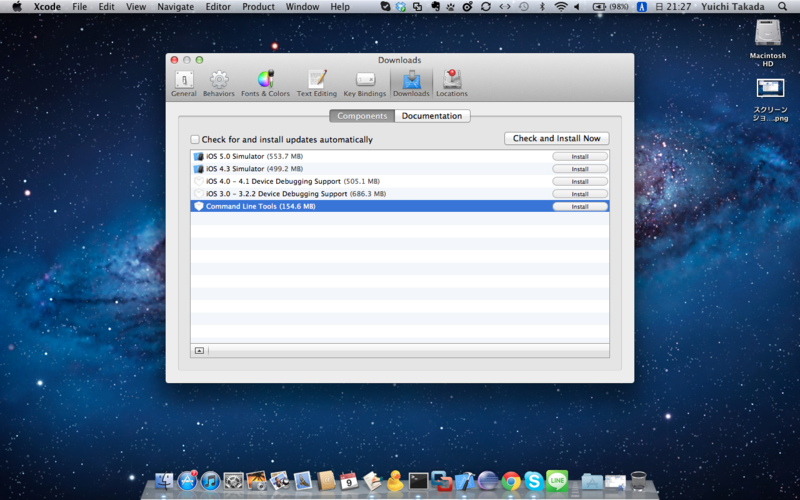The width and height of the screenshot is (800, 500).
Task: Open the Window menu
Action: click(303, 7)
